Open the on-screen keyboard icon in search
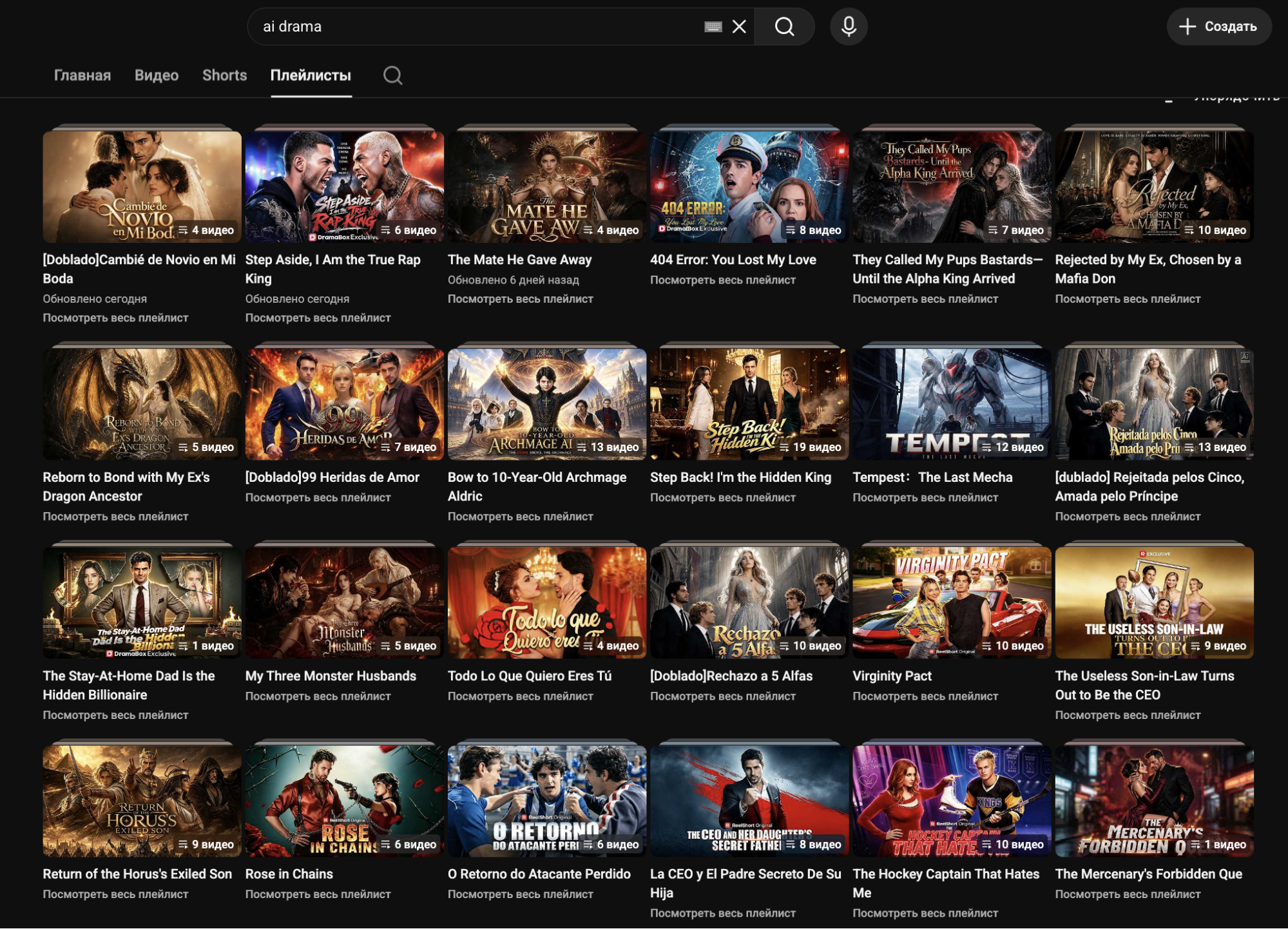 pos(713,26)
